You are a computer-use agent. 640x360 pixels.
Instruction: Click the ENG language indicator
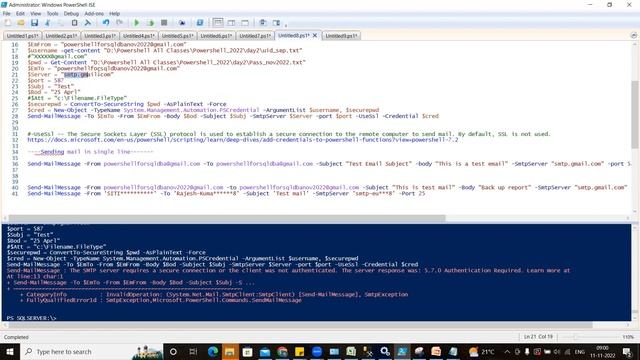point(580,351)
